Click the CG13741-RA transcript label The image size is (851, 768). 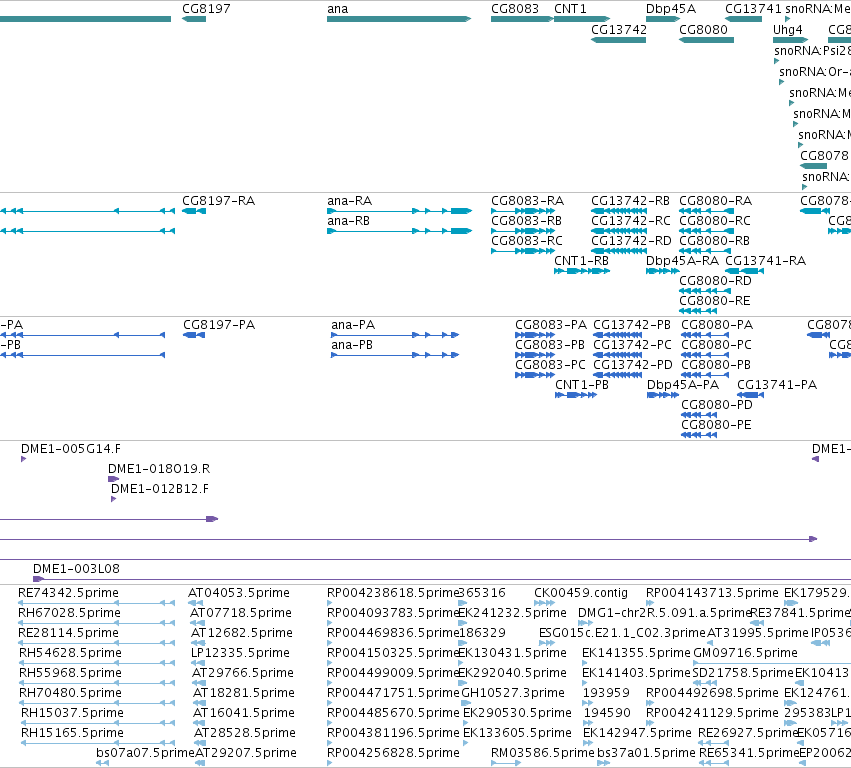coord(766,261)
